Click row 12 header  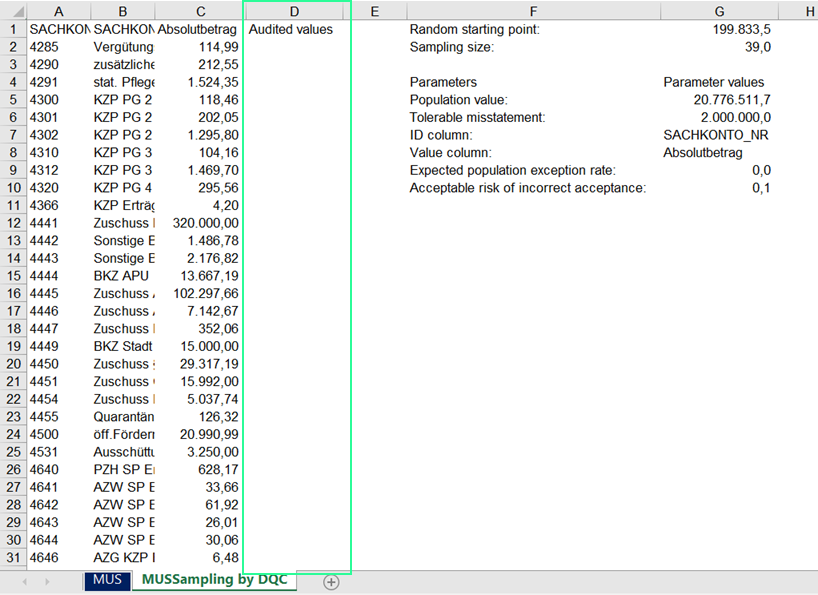(x=12, y=223)
